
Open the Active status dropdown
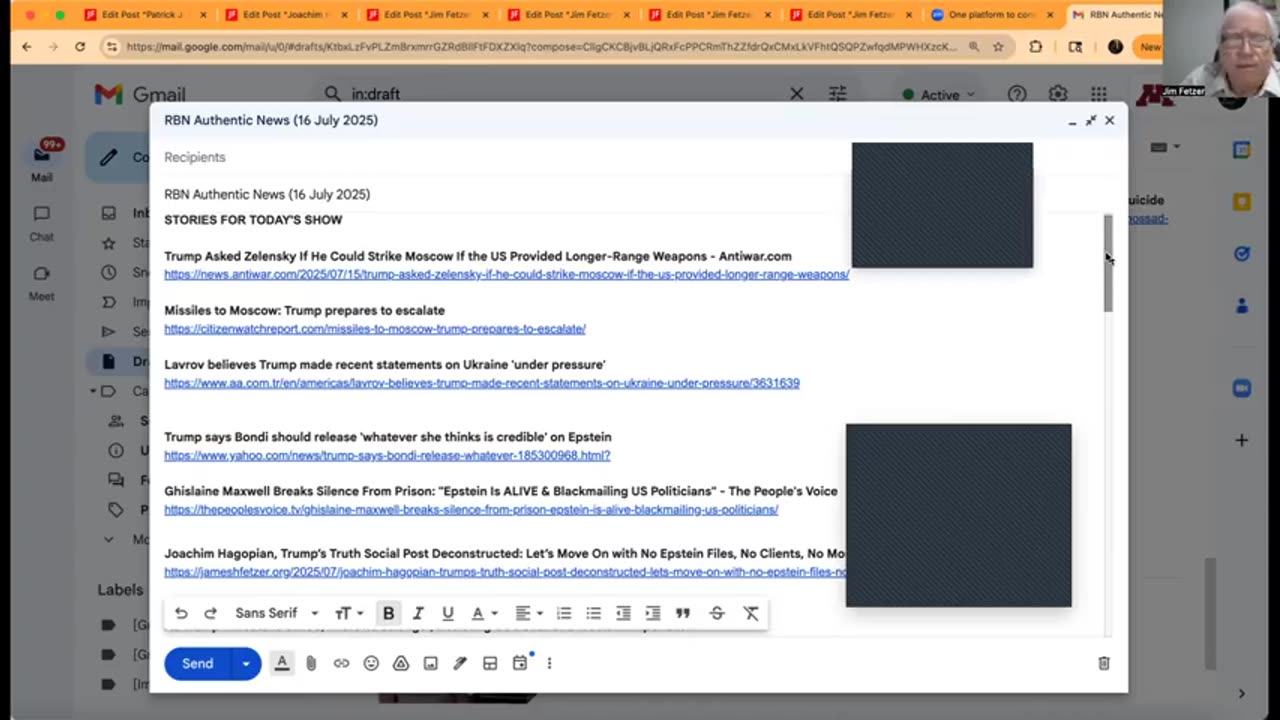[x=938, y=94]
